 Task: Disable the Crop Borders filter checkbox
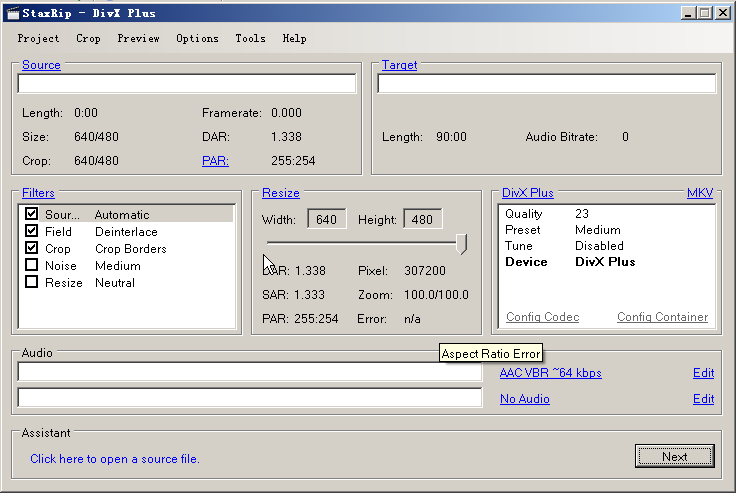tap(32, 249)
